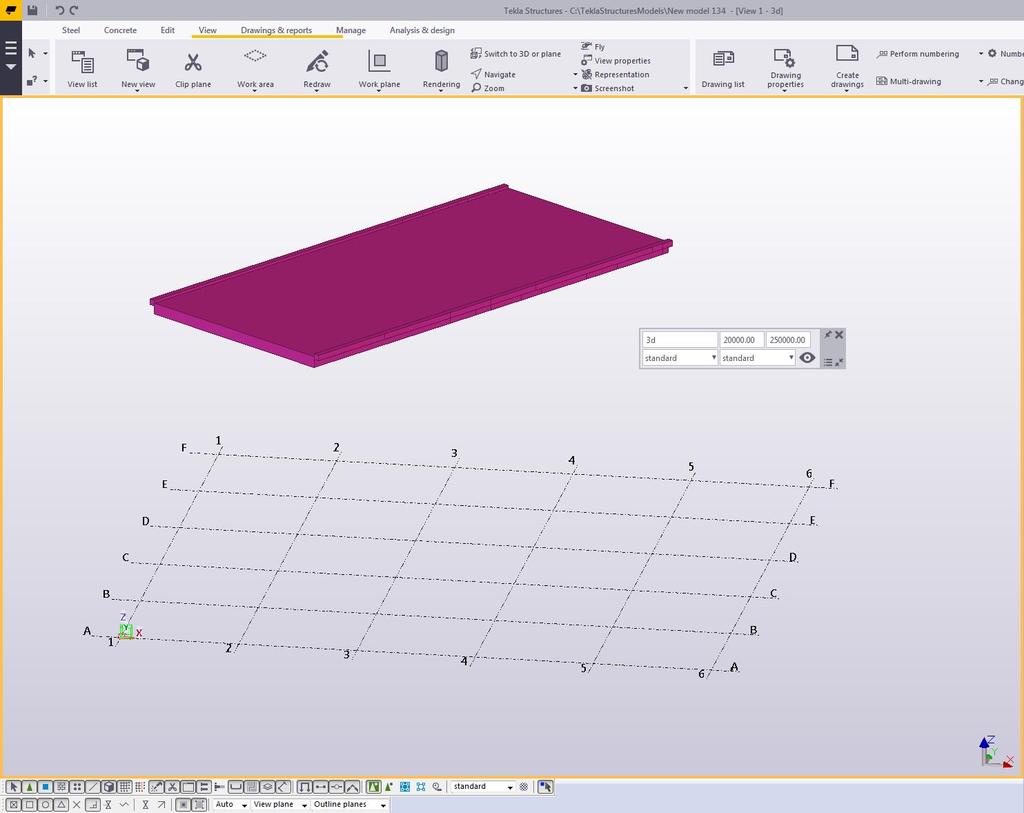Open the contextual toolbar customize list

(828, 362)
